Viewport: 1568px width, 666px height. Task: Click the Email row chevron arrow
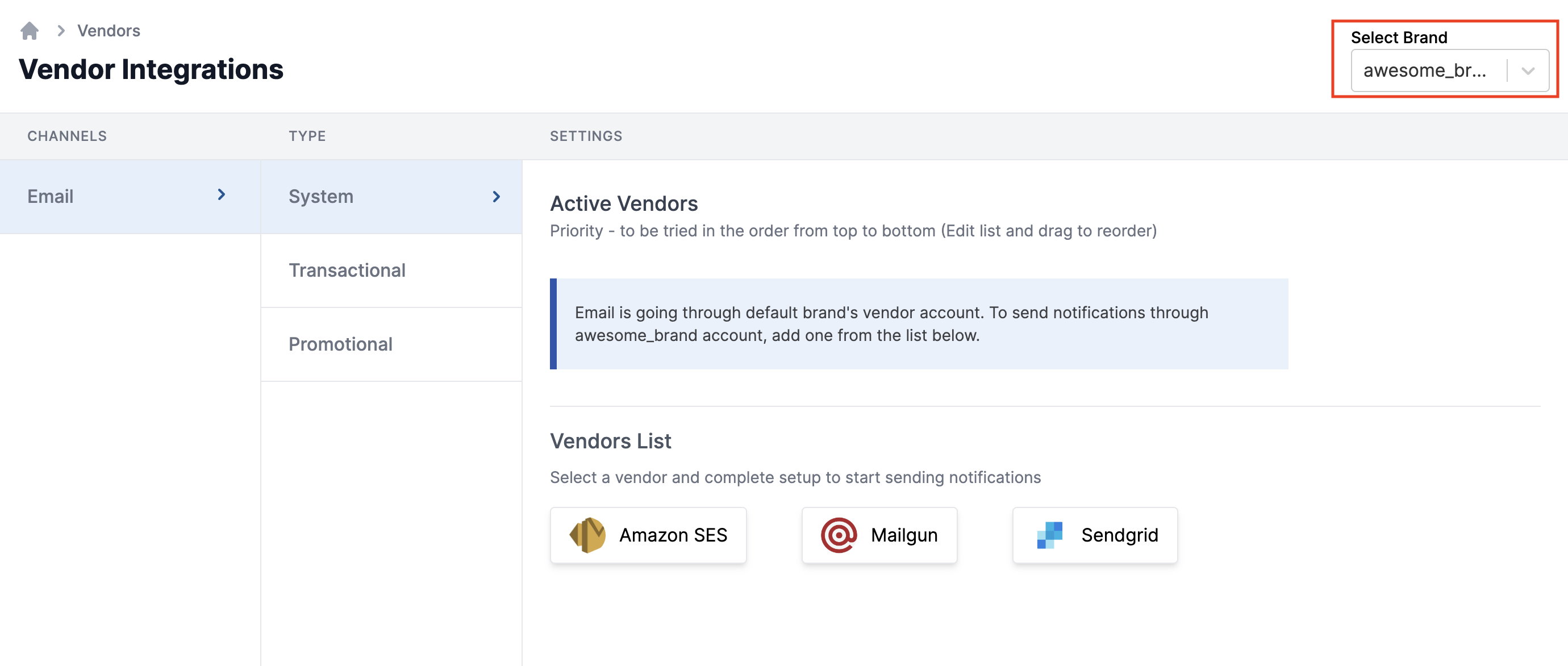(x=222, y=195)
